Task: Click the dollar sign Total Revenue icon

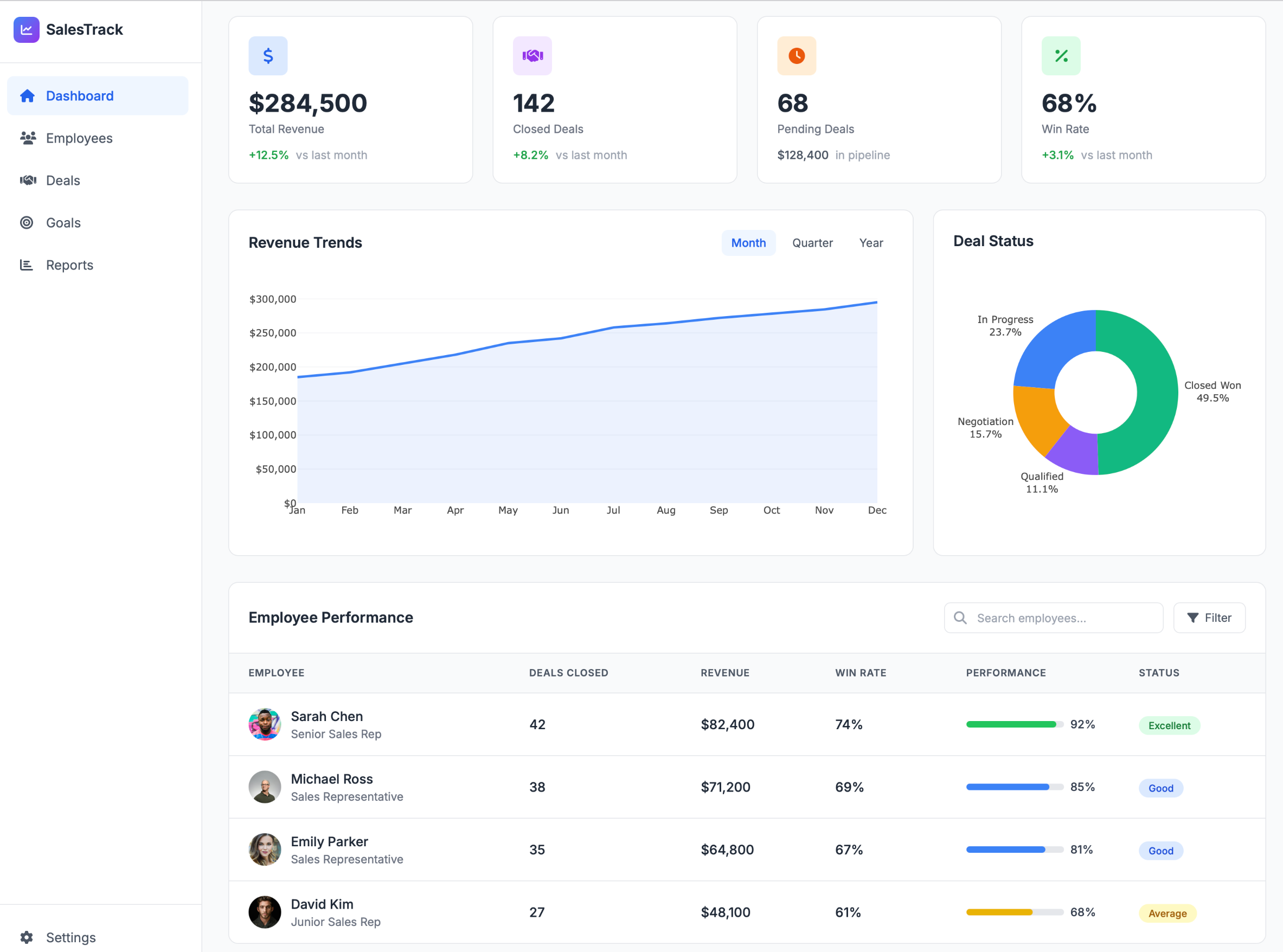Action: click(268, 56)
